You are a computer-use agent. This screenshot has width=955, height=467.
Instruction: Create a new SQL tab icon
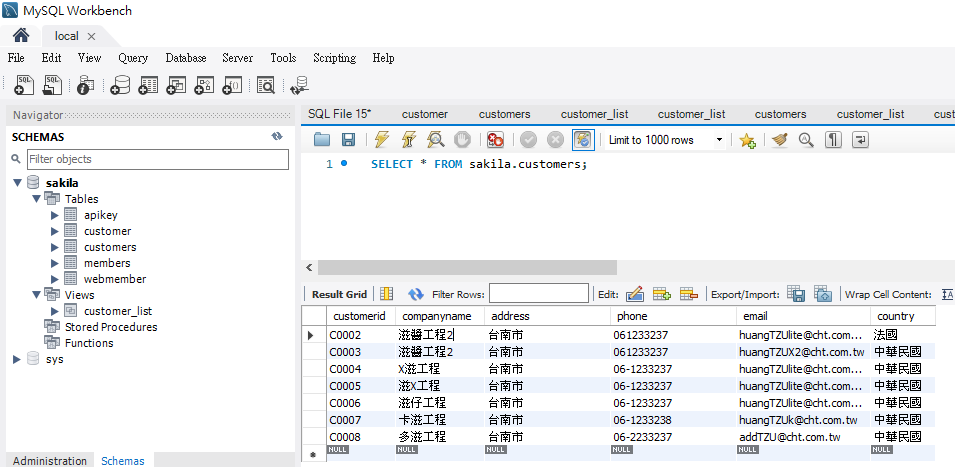24,86
